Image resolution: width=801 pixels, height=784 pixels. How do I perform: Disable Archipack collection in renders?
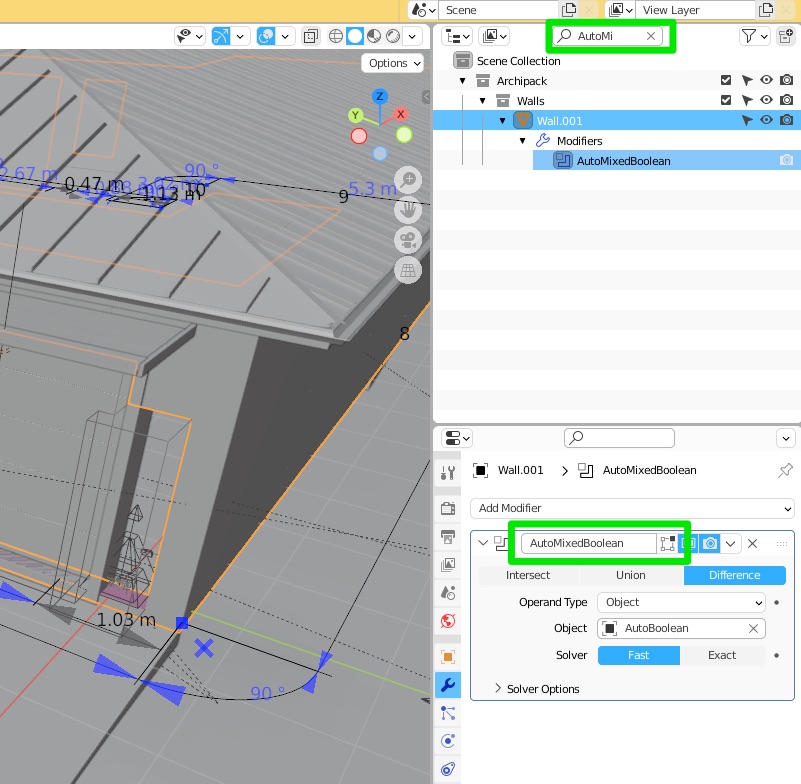pos(787,80)
